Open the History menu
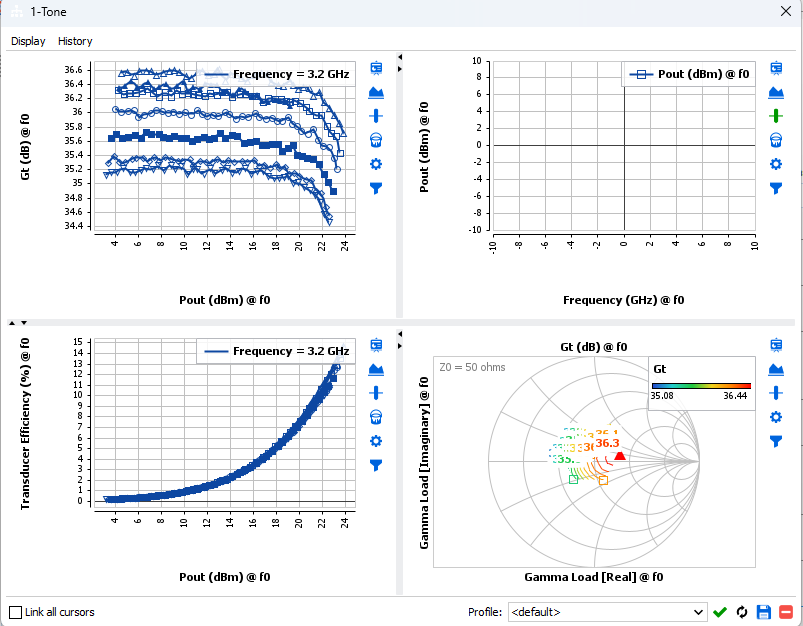803x626 pixels. click(75, 41)
